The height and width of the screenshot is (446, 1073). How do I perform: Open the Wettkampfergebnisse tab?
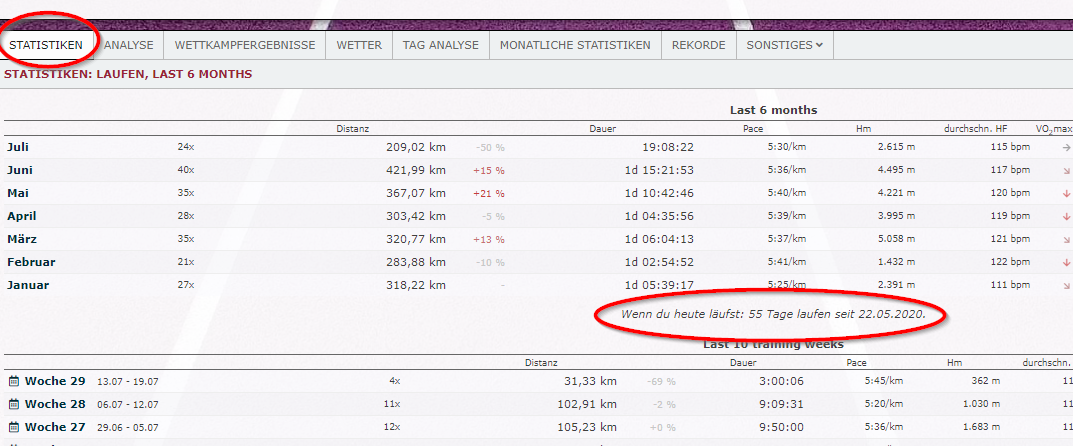click(x=245, y=45)
